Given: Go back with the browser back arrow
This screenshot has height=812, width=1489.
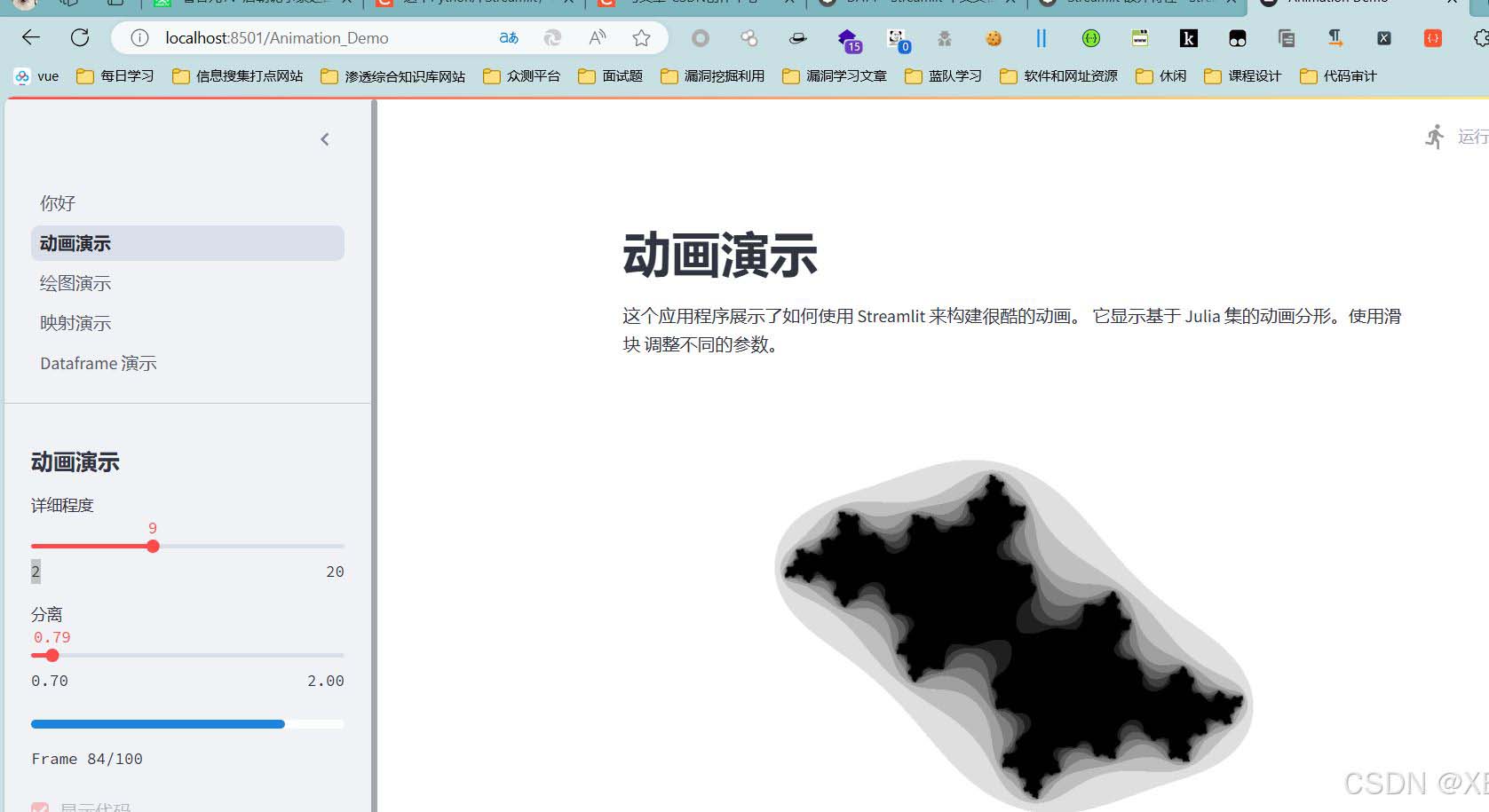Looking at the screenshot, I should [31, 37].
